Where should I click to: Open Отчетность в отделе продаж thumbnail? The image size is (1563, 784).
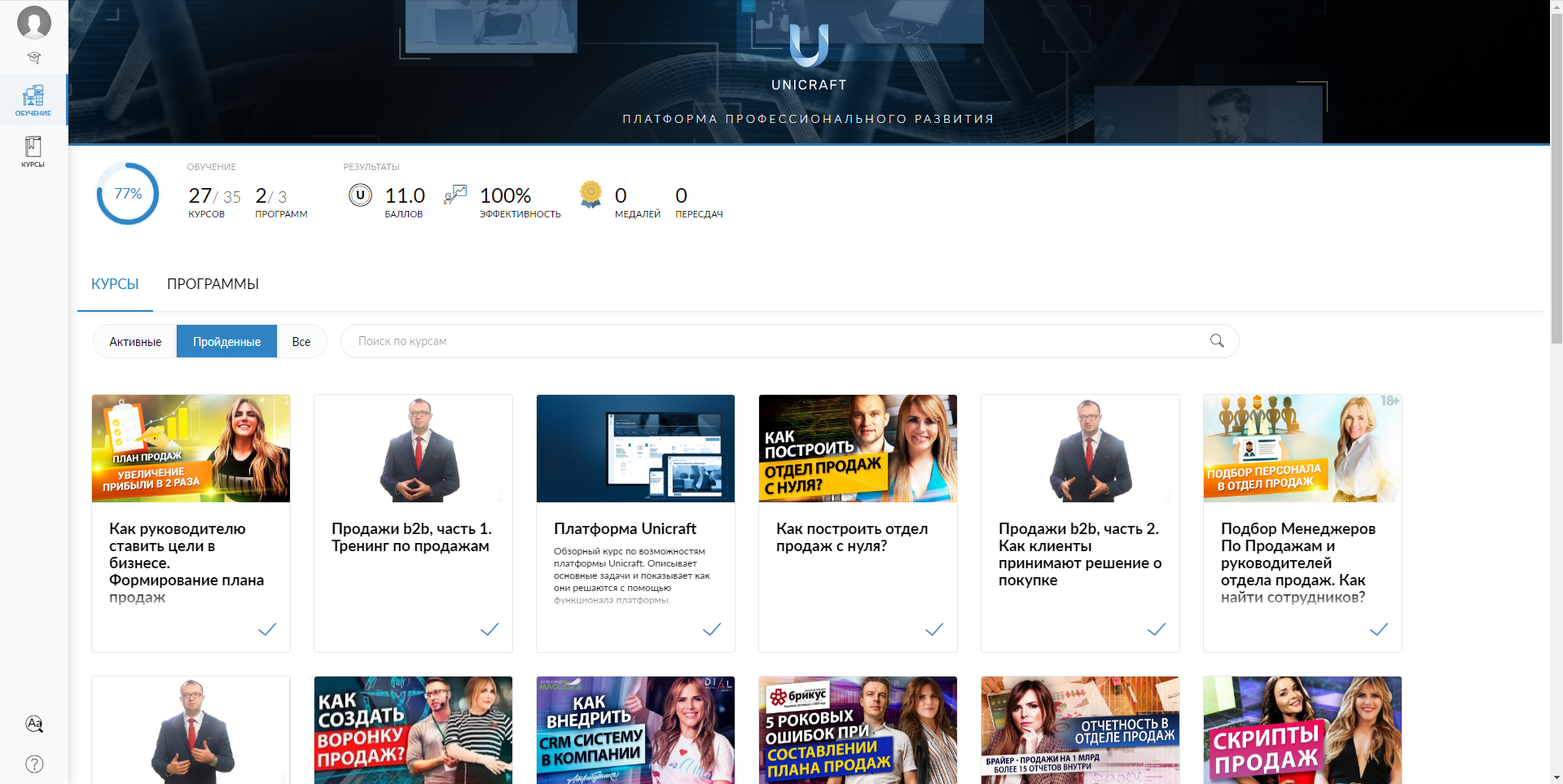point(1080,730)
